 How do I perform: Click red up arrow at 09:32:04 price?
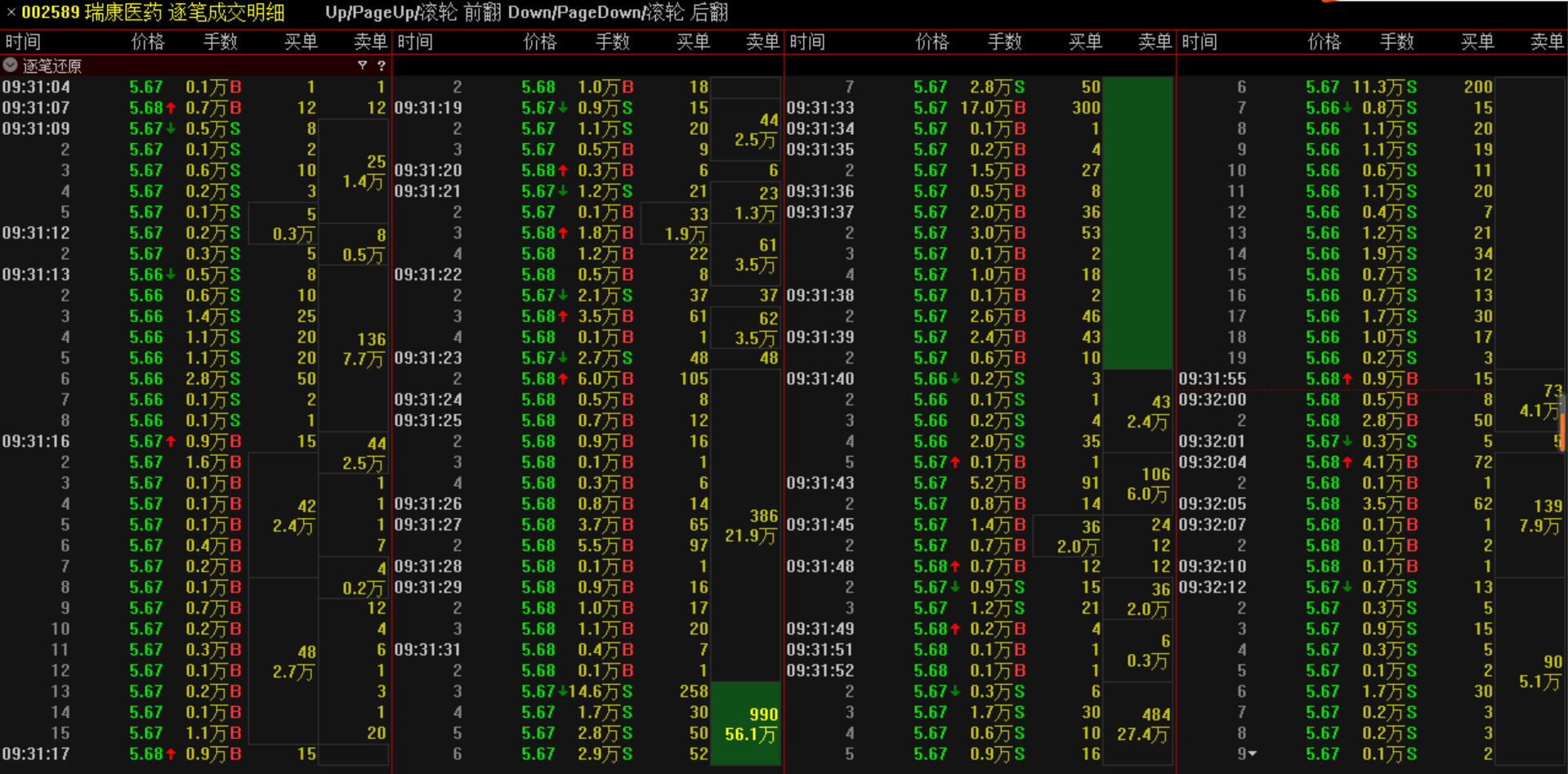click(1347, 463)
